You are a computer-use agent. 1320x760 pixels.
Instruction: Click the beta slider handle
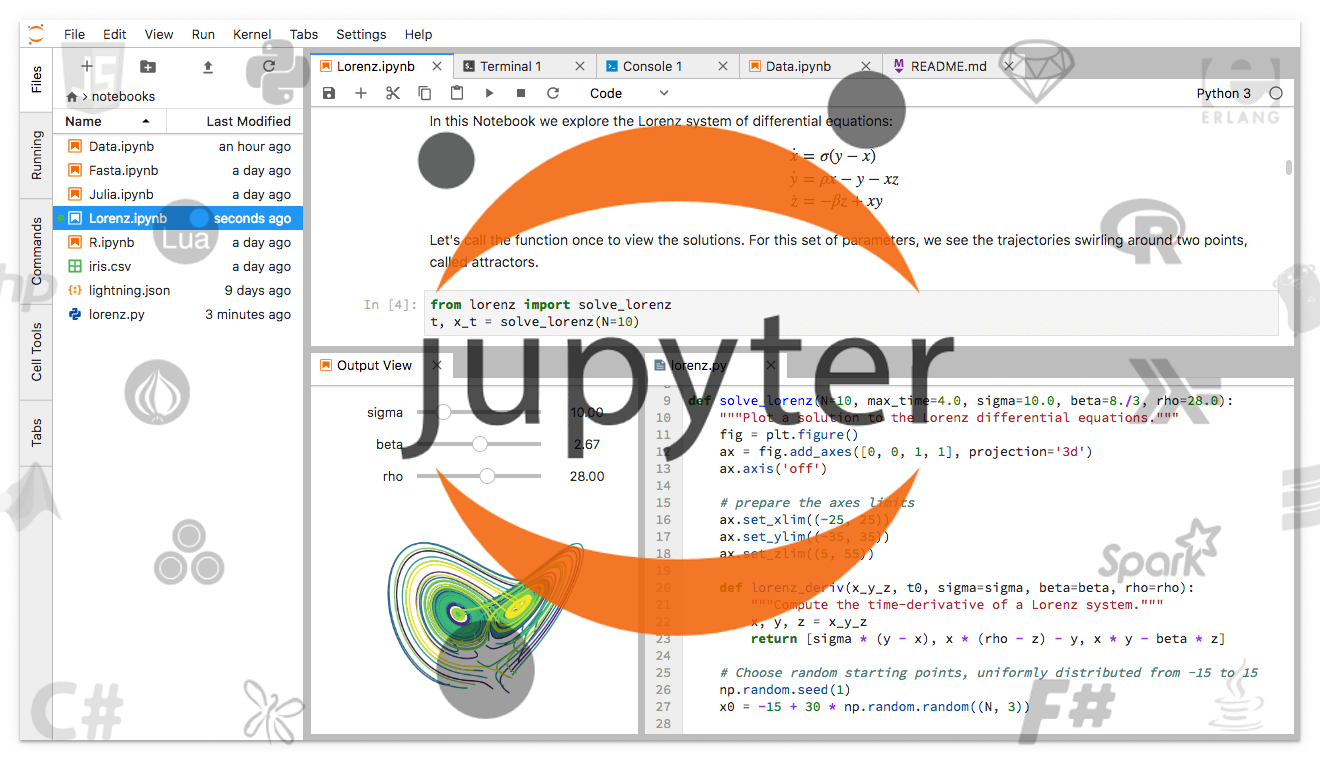pos(480,444)
